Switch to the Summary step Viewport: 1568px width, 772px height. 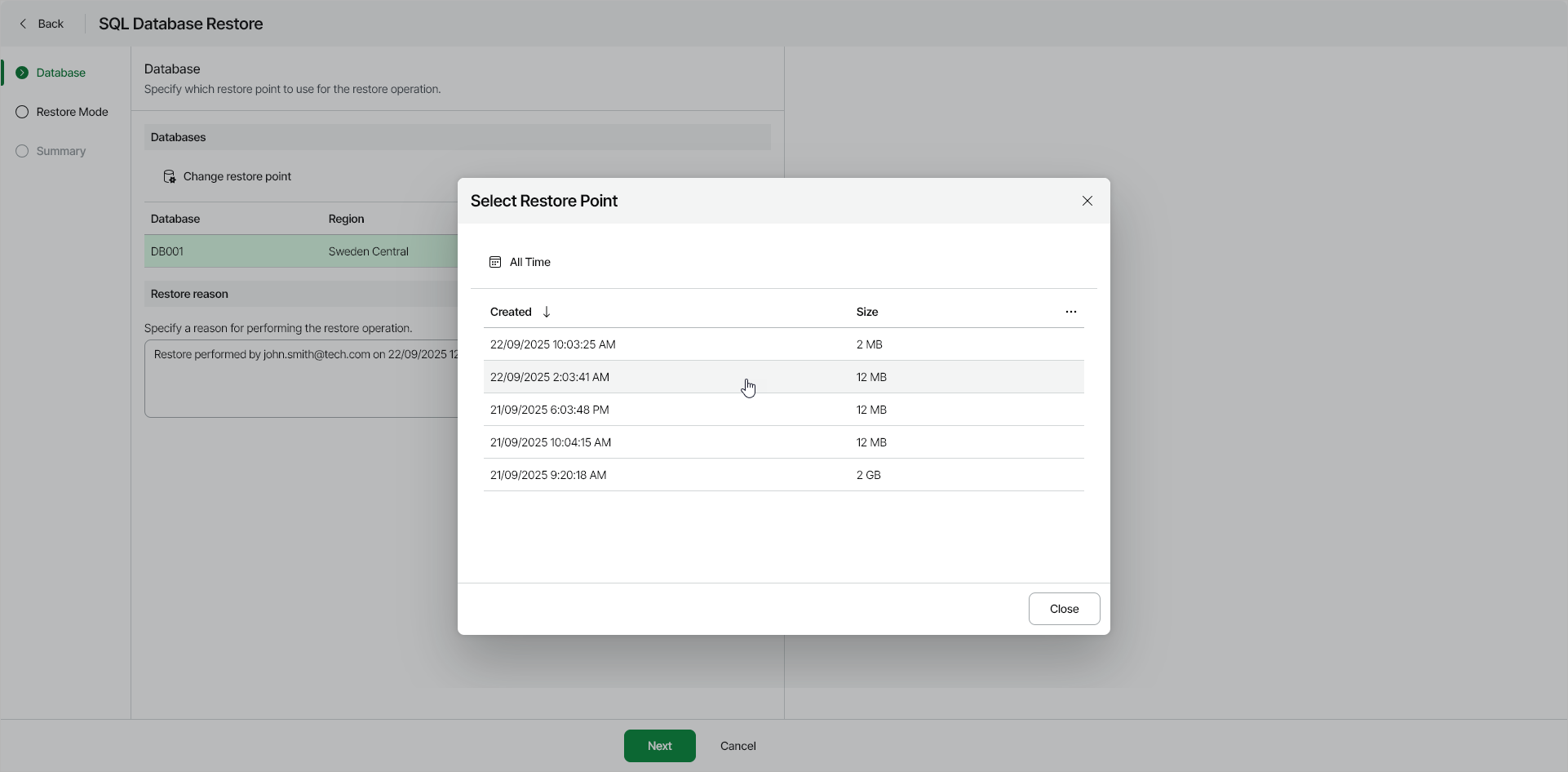[61, 151]
